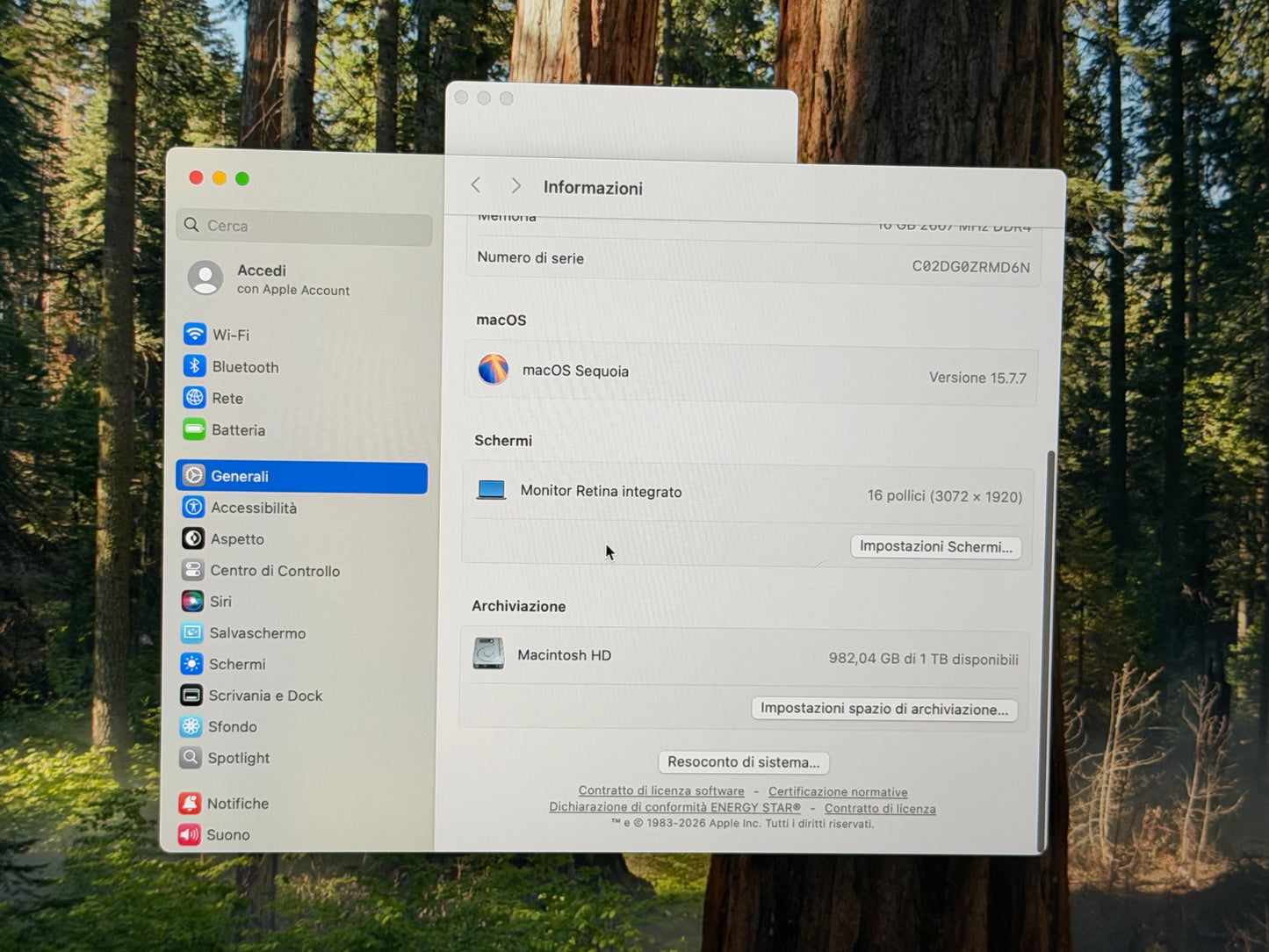Click the Apple Account avatar icon

point(205,278)
